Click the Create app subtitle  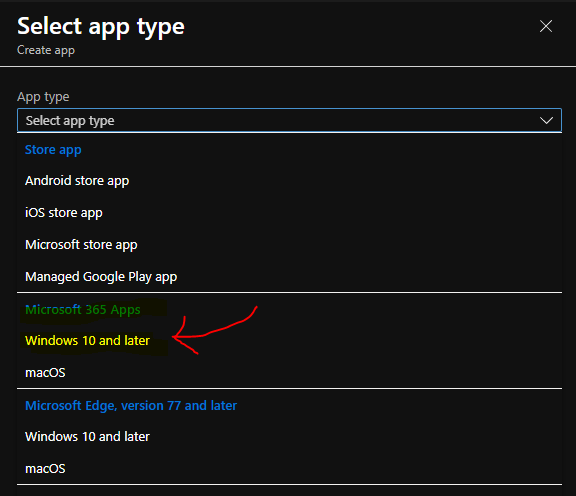click(x=46, y=50)
